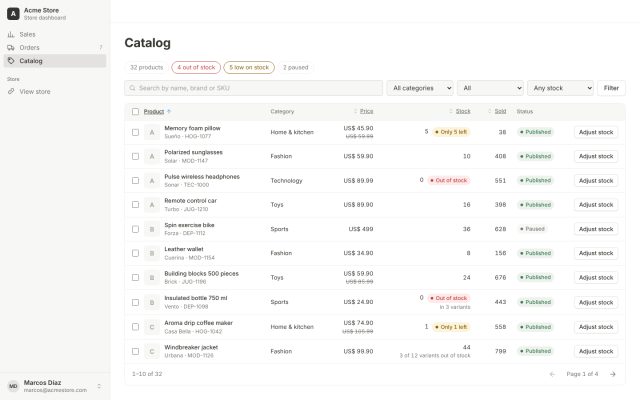
Task: Click the 3 of 12 variants text
Action: click(x=435, y=356)
